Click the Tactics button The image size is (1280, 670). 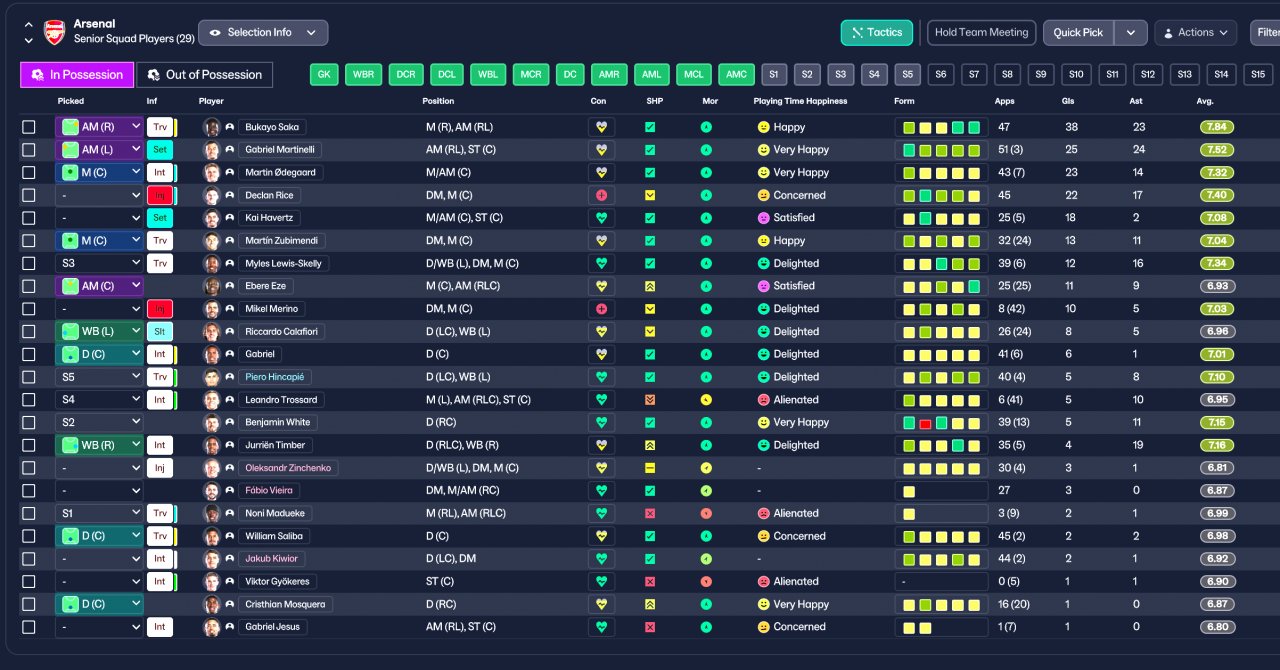click(877, 33)
